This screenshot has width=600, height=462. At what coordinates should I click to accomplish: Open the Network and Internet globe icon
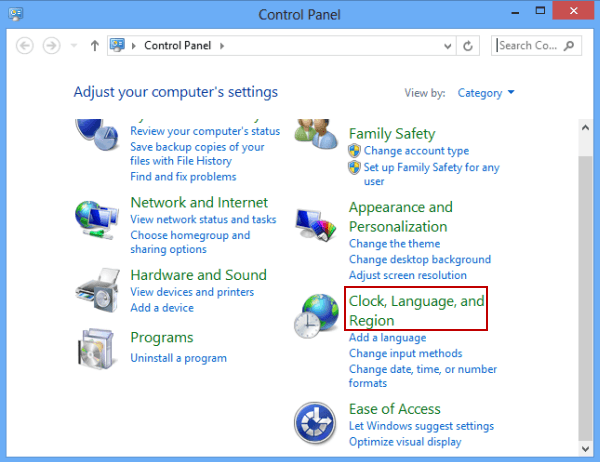pyautogui.click(x=96, y=220)
